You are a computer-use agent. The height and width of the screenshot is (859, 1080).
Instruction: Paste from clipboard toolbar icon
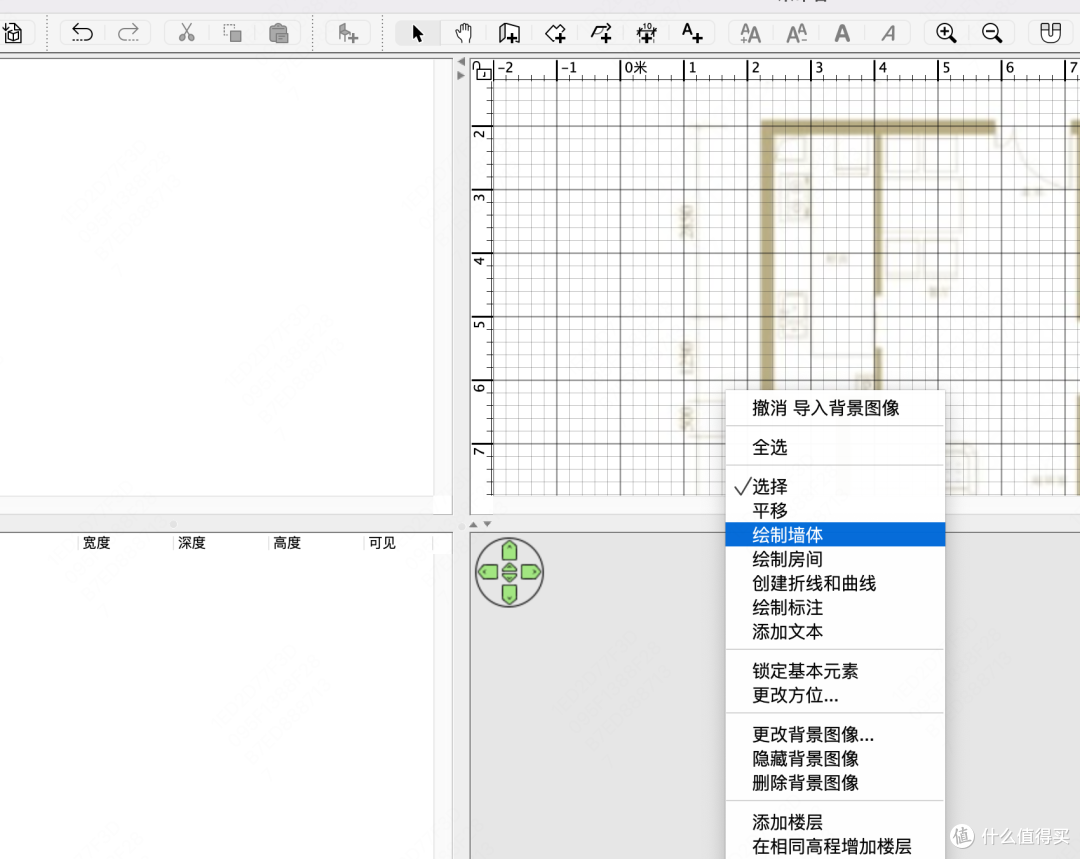[x=278, y=32]
